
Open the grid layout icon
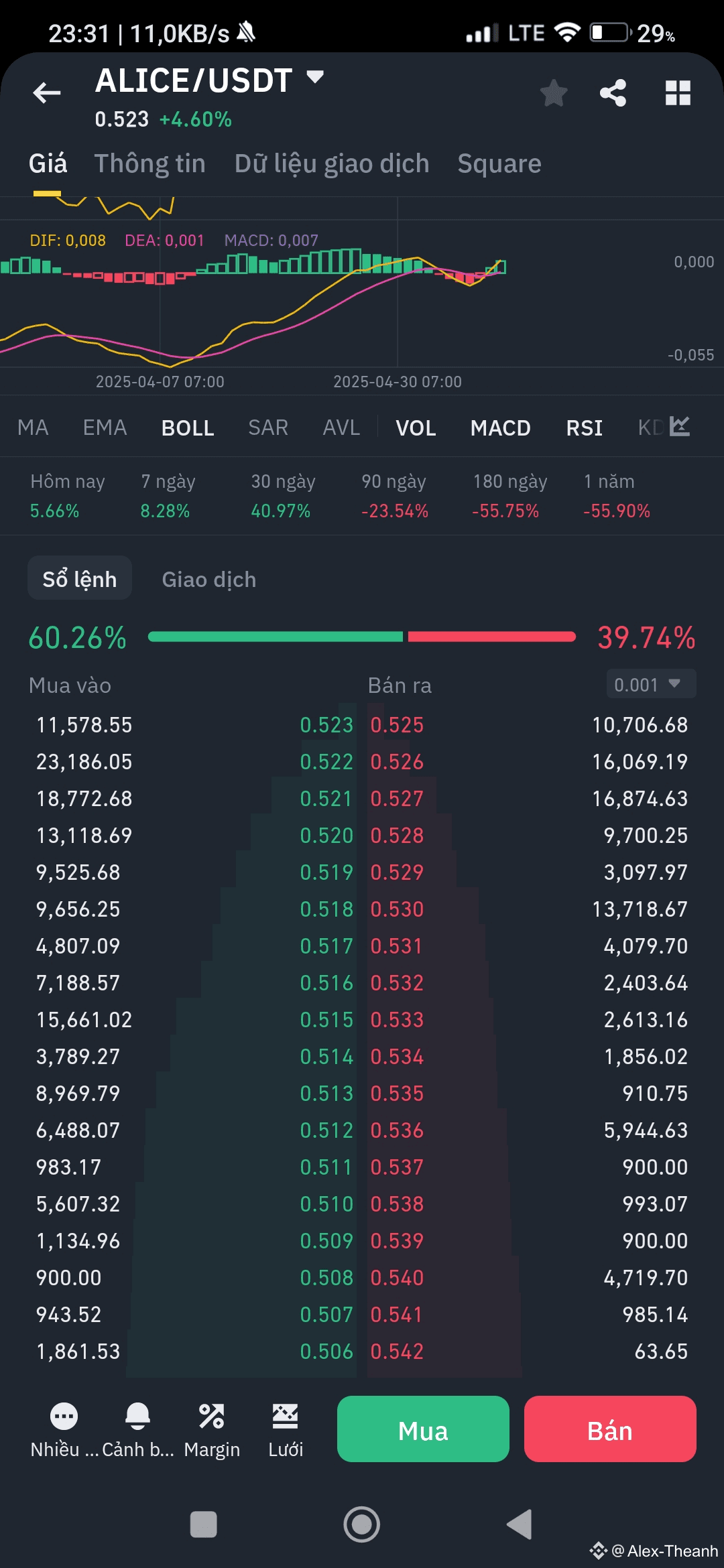(x=678, y=93)
